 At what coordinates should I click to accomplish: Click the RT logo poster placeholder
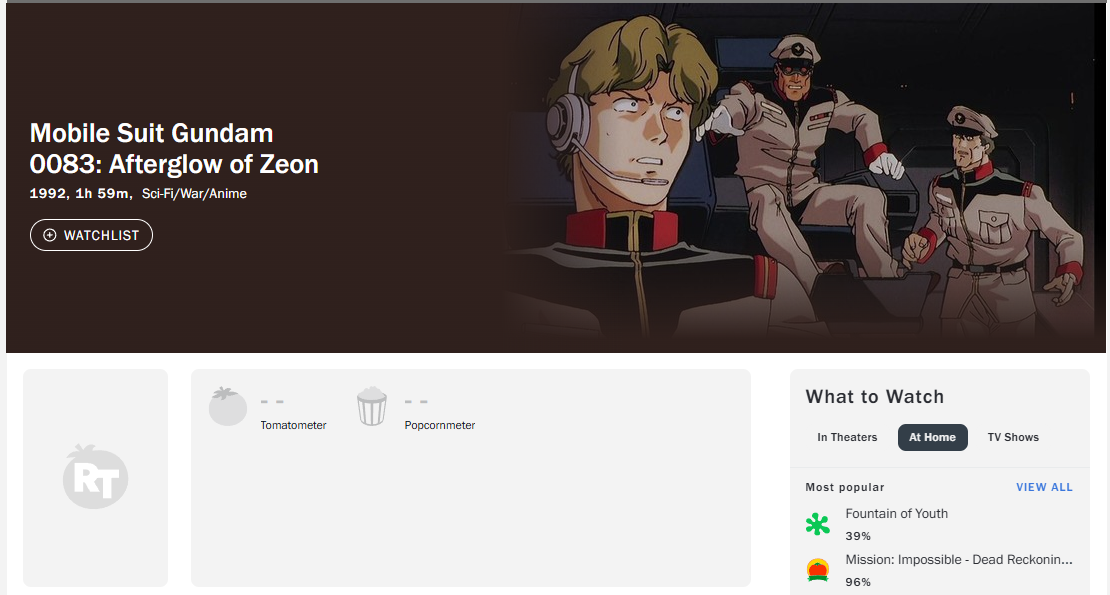point(96,477)
